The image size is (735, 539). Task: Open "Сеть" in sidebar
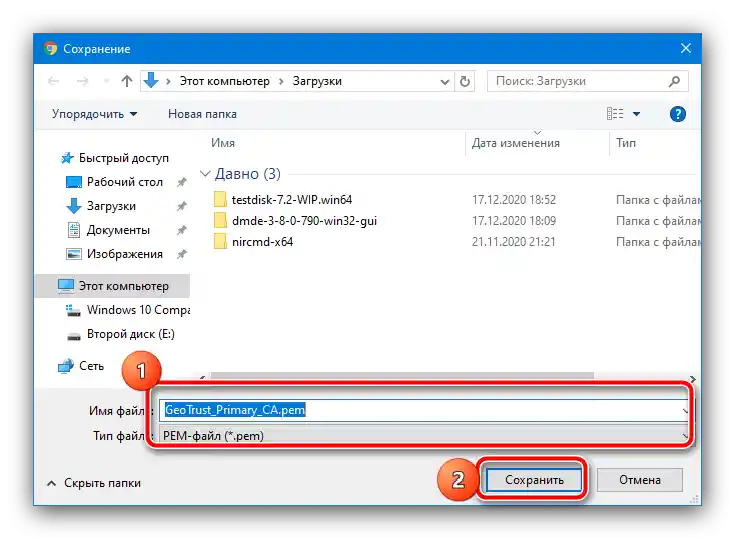(91, 366)
